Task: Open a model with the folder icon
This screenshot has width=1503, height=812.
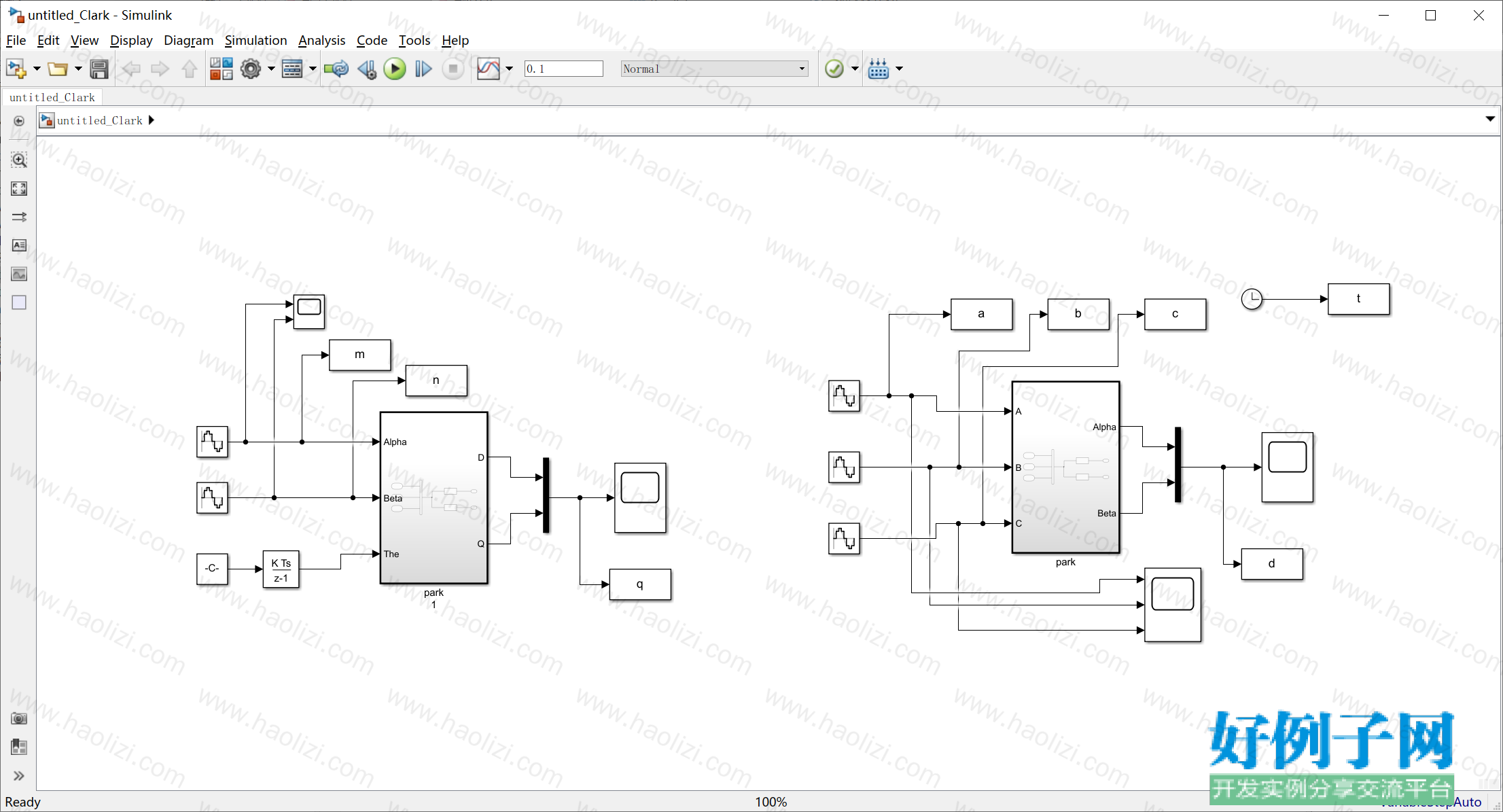Action: coord(58,69)
